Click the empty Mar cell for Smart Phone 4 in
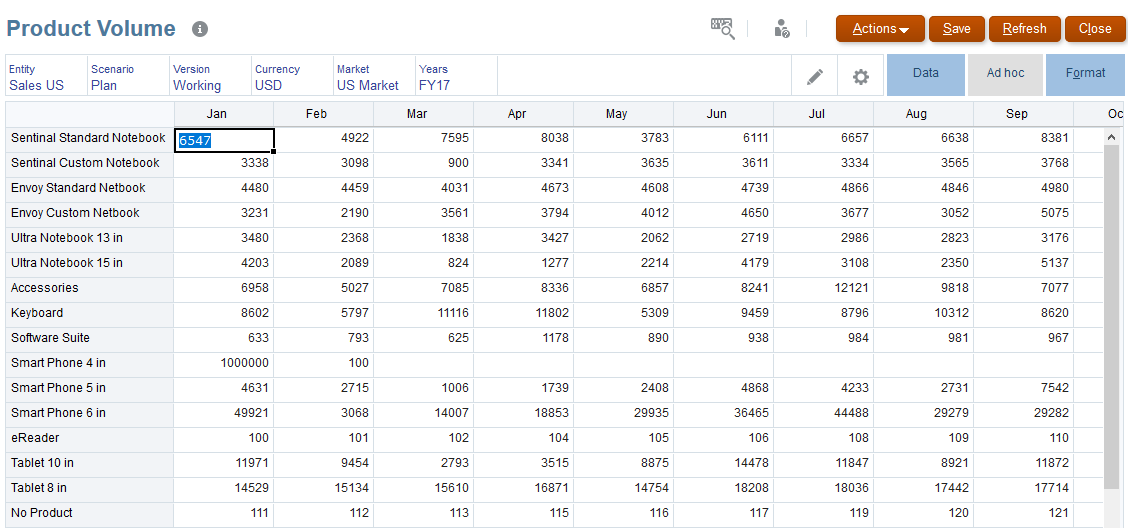Image resolution: width=1131 pixels, height=528 pixels. (x=423, y=363)
